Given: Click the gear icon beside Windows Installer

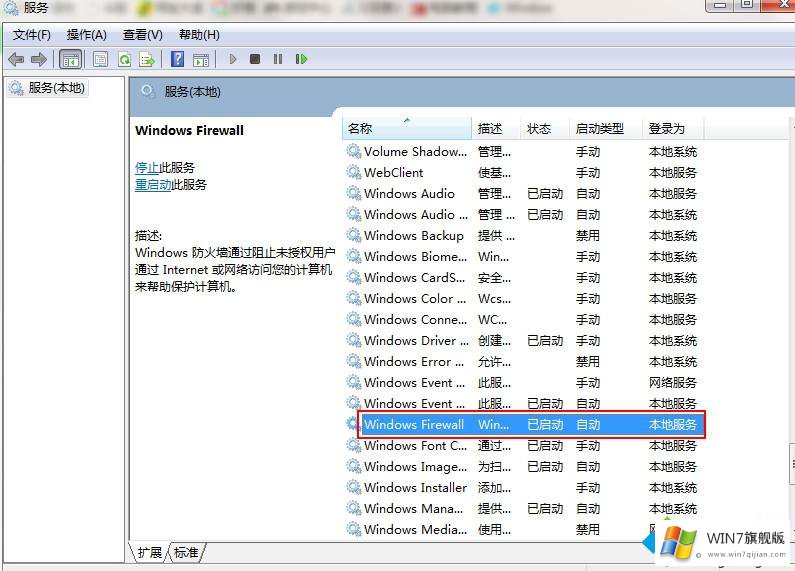Looking at the screenshot, I should tap(353, 488).
